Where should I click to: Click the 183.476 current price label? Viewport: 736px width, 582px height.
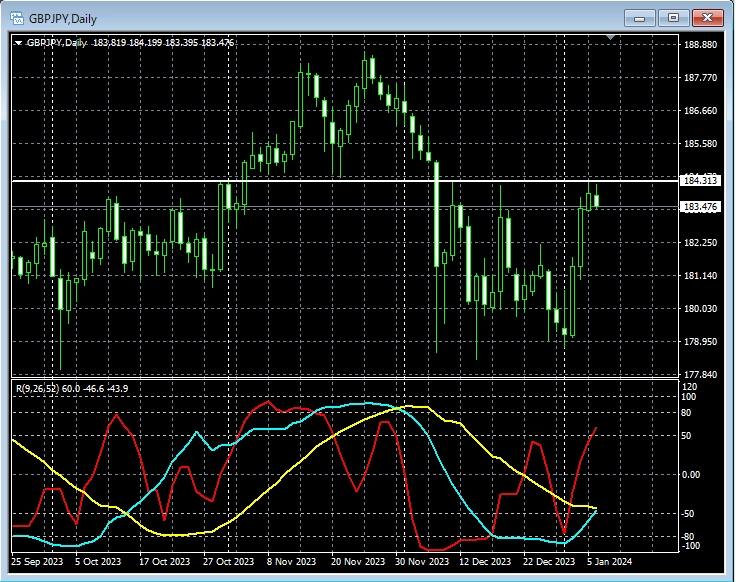(700, 207)
